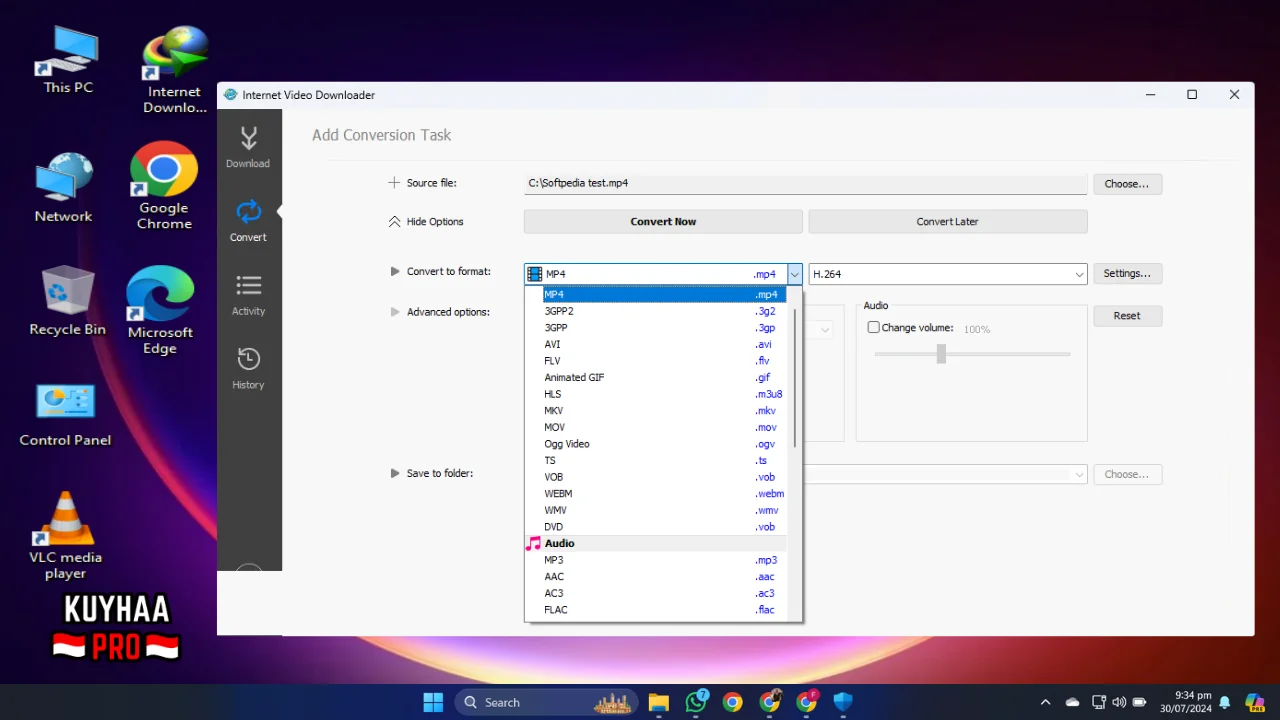Launch VLC media player desktop shortcut
This screenshot has height=720, width=1280.
coord(65,536)
